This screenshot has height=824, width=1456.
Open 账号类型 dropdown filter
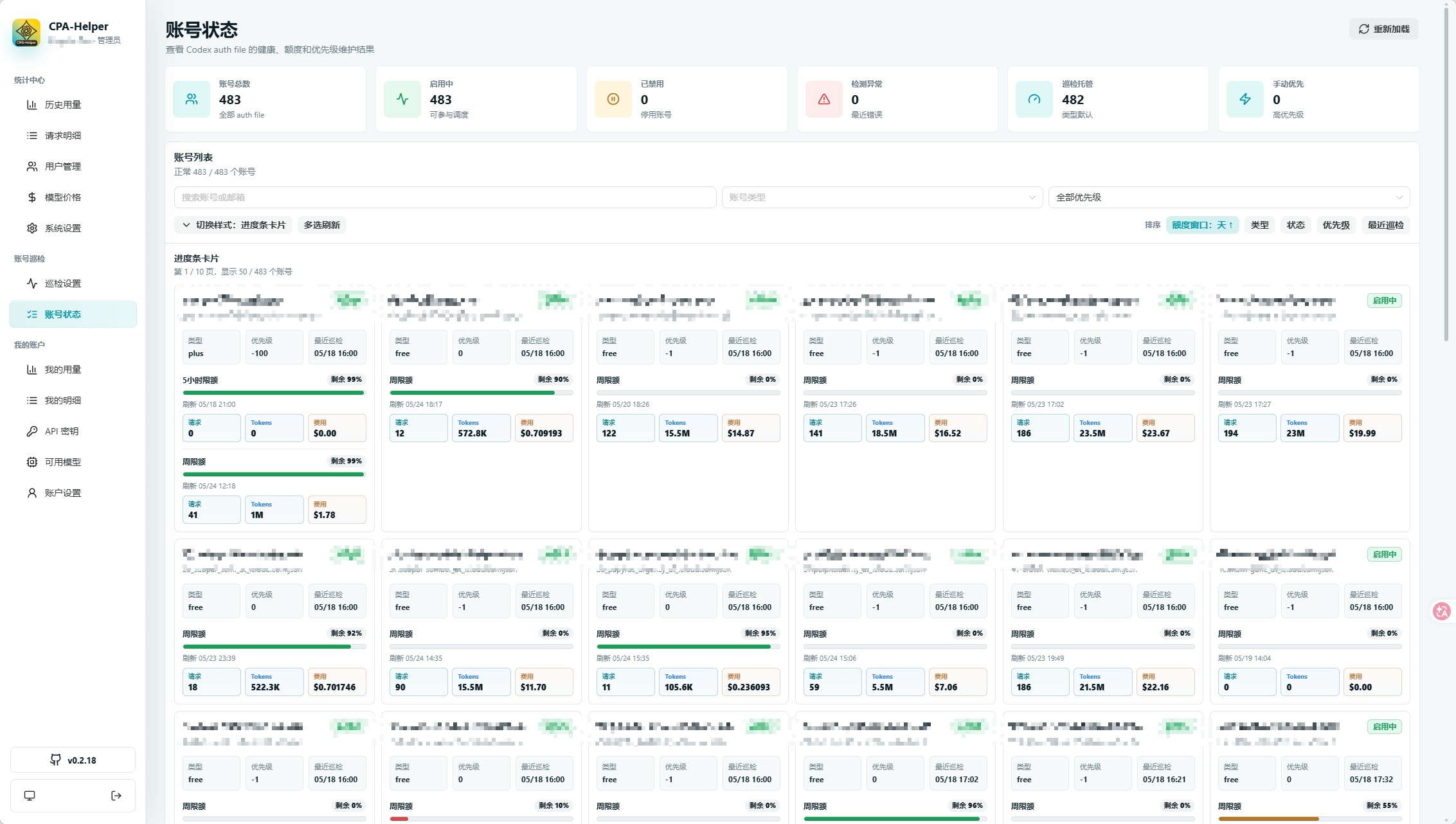(882, 197)
